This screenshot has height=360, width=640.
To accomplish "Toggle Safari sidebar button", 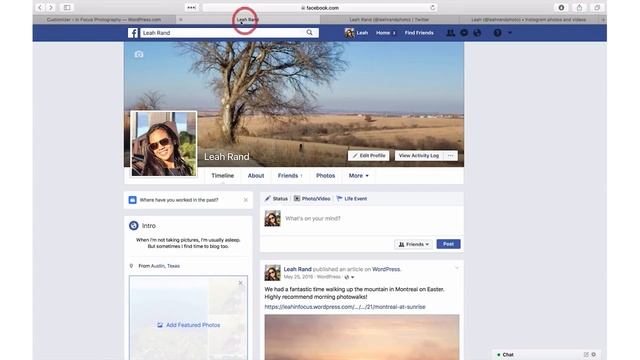I will pos(67,7).
